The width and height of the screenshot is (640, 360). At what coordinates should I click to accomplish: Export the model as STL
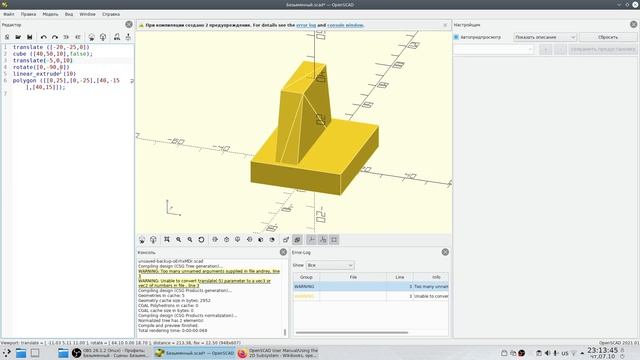pyautogui.click(x=117, y=37)
